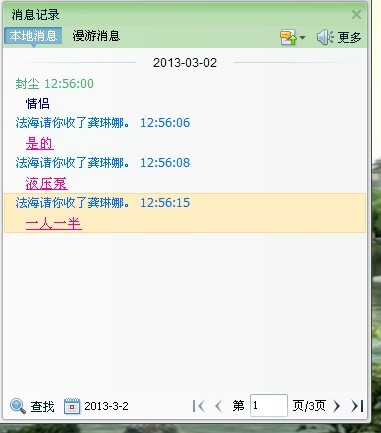Click the export message record icon
381x433 pixels.
pyautogui.click(x=289, y=37)
